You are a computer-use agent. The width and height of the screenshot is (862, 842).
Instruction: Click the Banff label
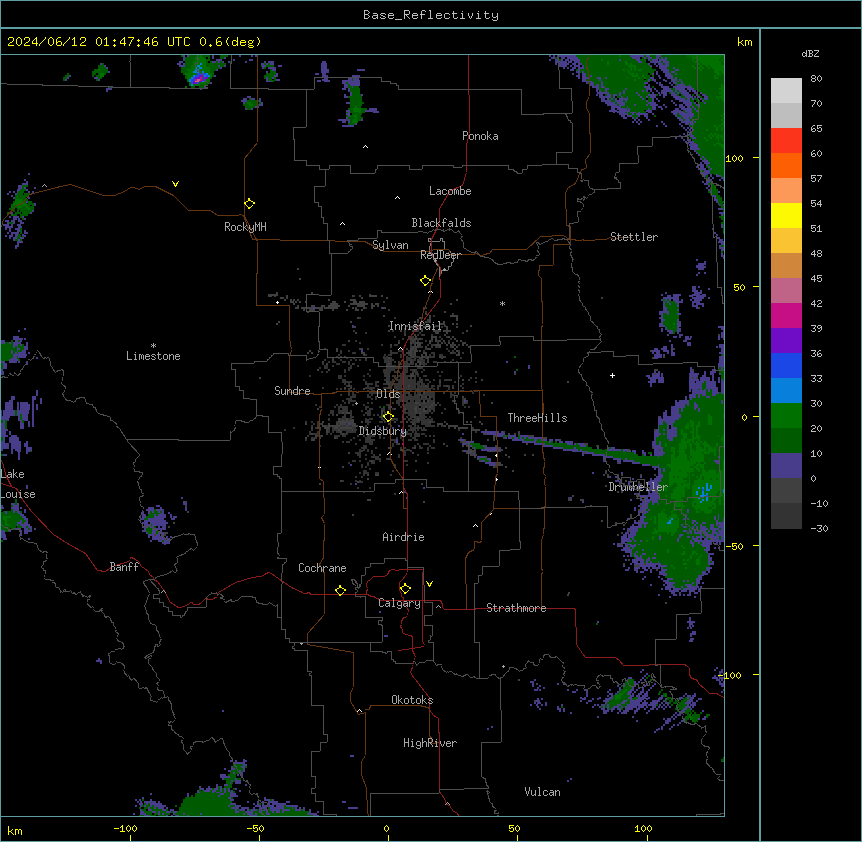click(x=124, y=567)
